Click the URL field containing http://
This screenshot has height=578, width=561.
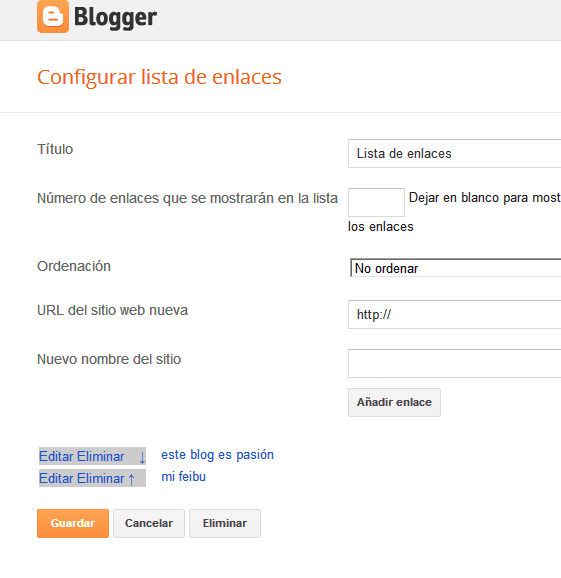click(x=454, y=314)
